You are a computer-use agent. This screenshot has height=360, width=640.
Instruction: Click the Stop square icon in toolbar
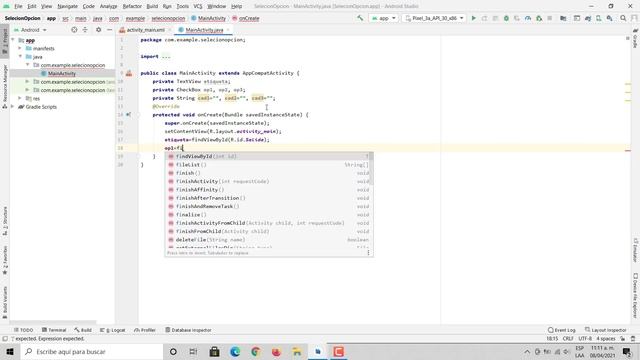click(550, 18)
